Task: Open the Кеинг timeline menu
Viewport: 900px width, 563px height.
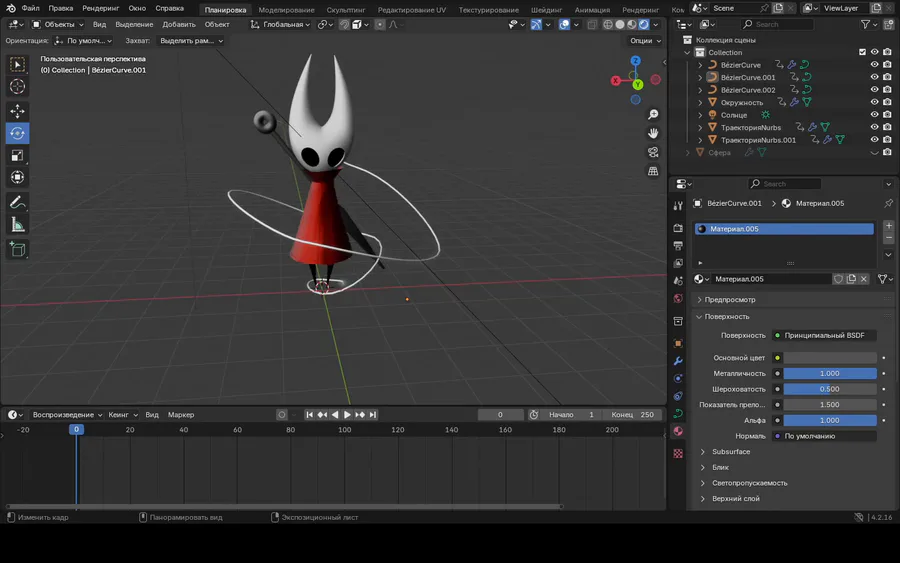Action: coord(123,415)
